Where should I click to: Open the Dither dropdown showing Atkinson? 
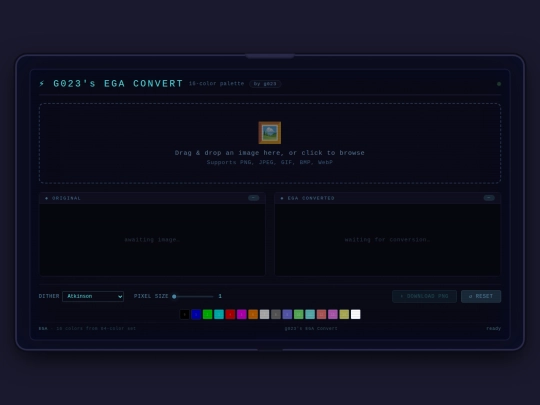tap(93, 296)
